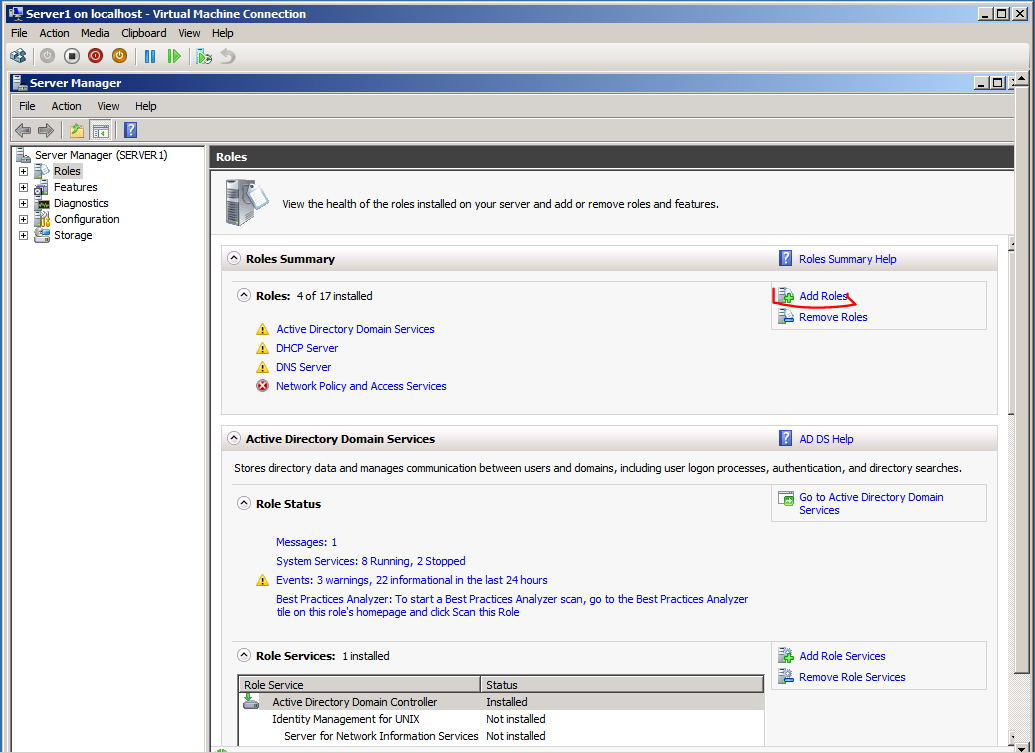Expand the Configuration tree node
The height and width of the screenshot is (753, 1035).
click(23, 219)
